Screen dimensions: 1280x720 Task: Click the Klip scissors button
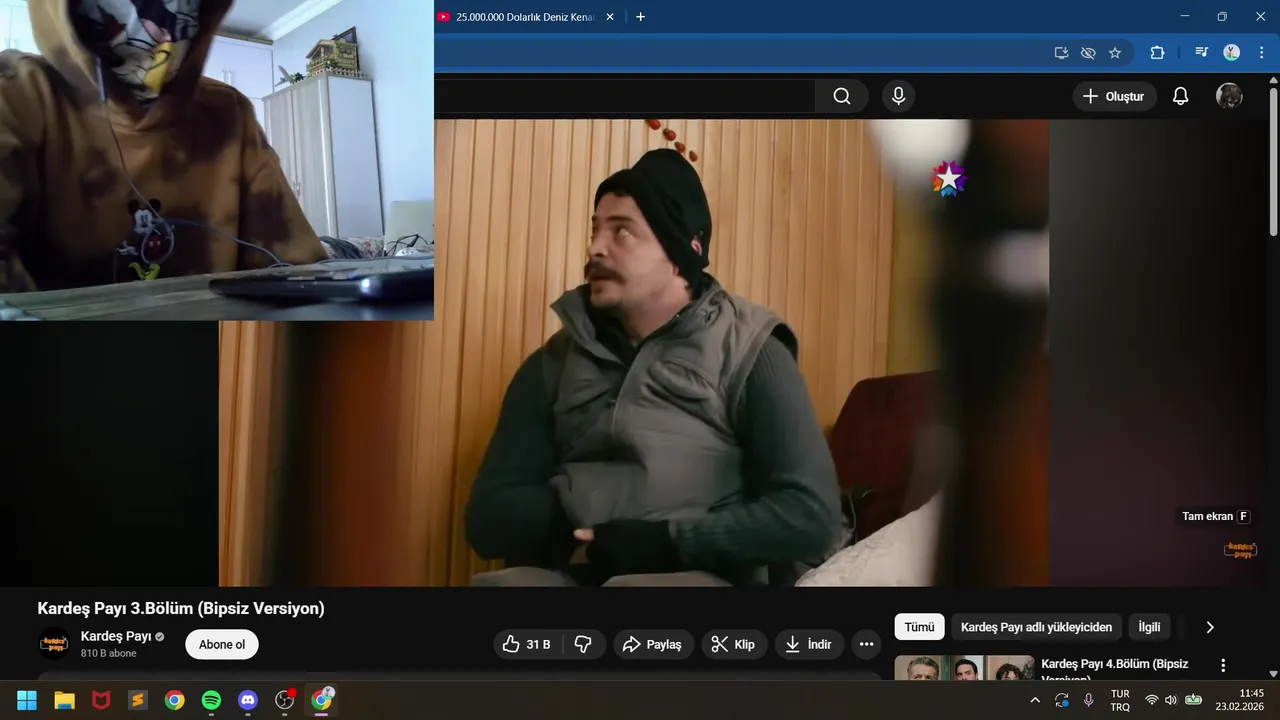(734, 644)
